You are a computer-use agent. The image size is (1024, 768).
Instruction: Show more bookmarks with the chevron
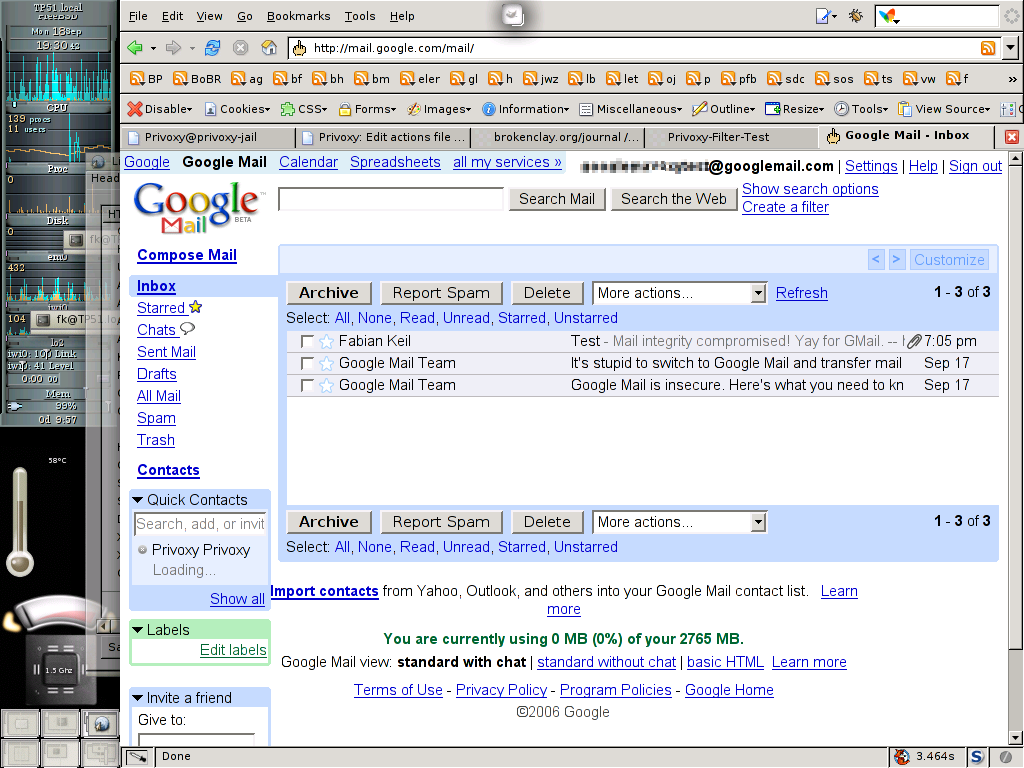tap(1012, 79)
